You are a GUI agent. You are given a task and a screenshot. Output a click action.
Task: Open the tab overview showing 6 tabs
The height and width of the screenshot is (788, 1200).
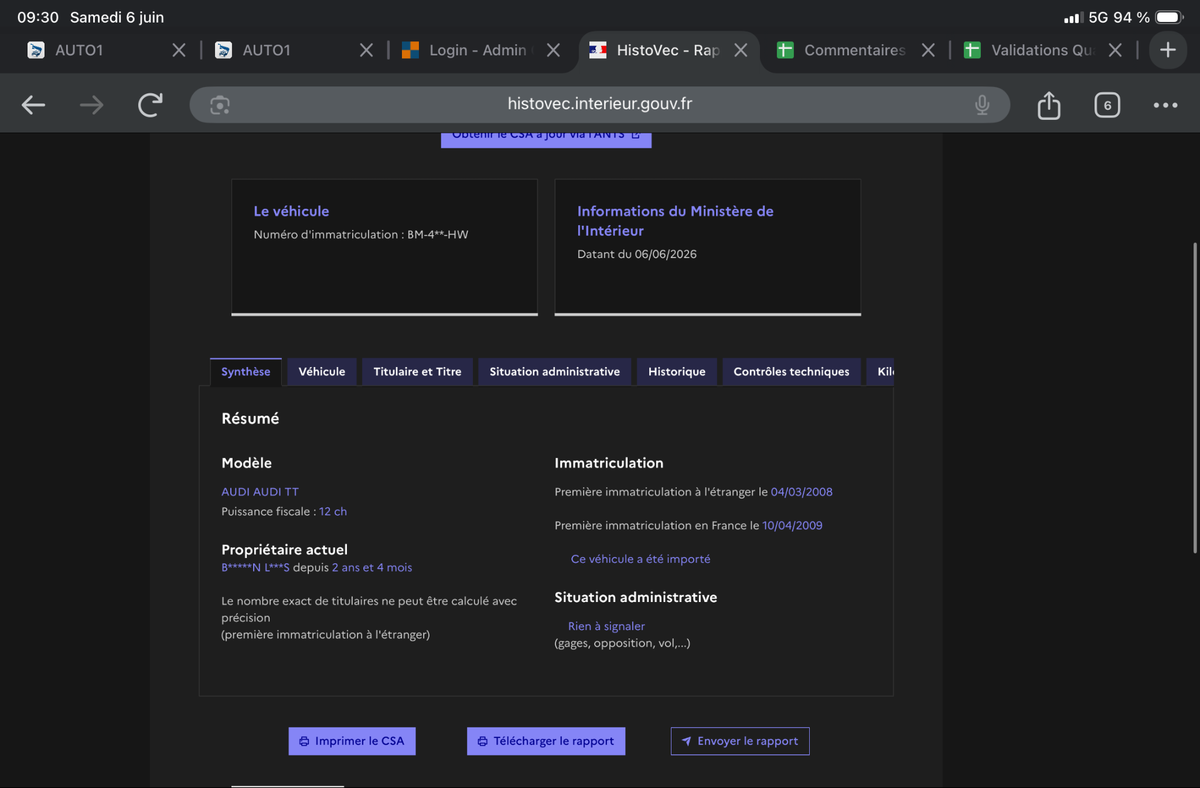click(1107, 105)
